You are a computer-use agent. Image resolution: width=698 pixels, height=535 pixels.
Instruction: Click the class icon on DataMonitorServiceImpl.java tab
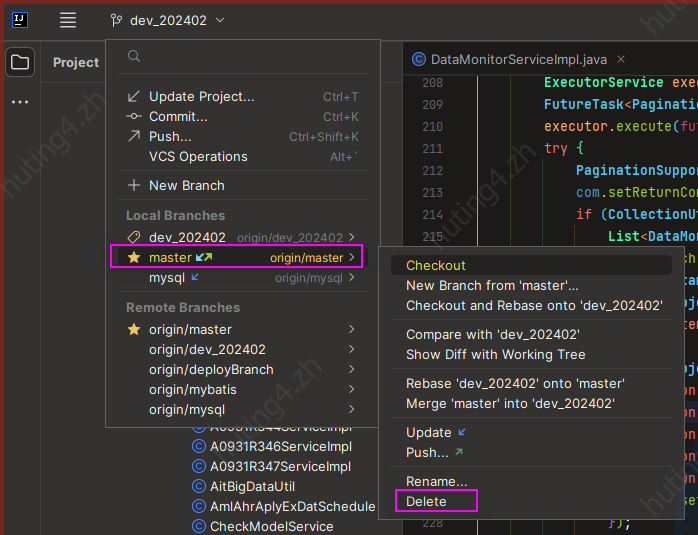(418, 59)
